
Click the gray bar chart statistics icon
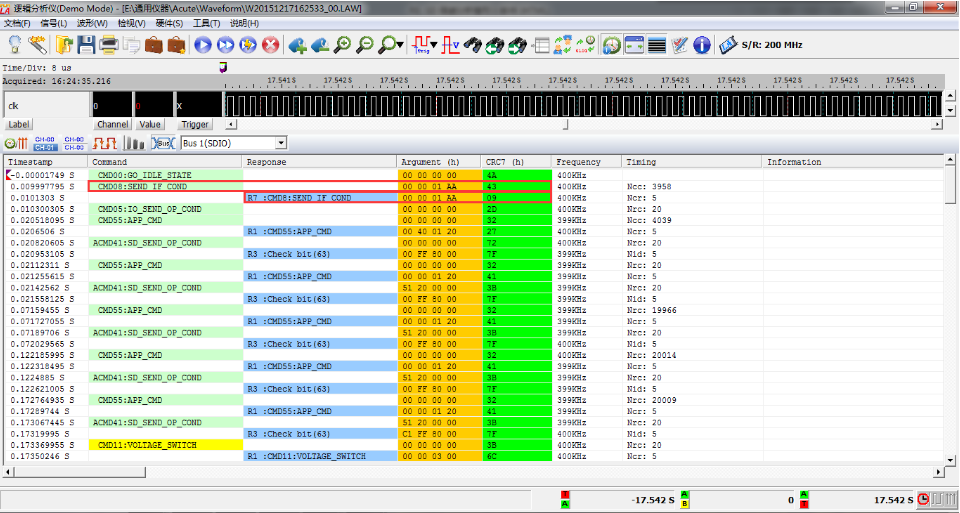(134, 143)
